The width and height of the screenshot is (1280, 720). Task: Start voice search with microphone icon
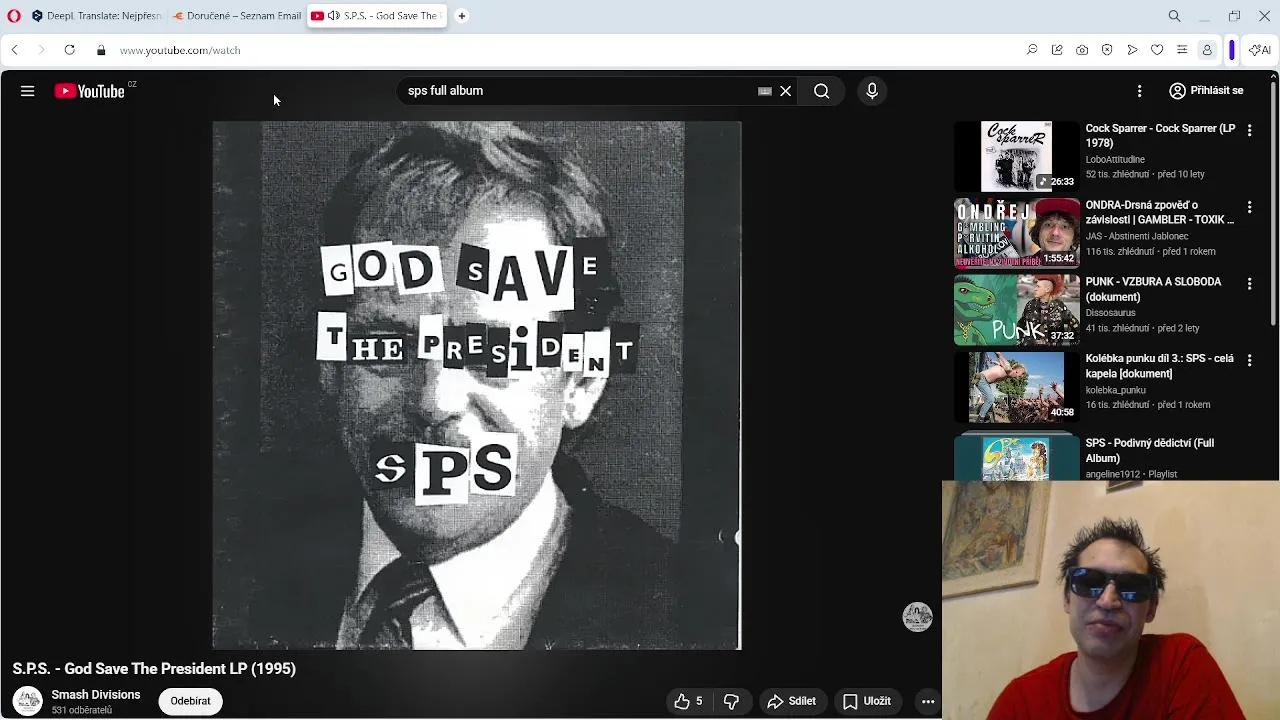[x=872, y=91]
